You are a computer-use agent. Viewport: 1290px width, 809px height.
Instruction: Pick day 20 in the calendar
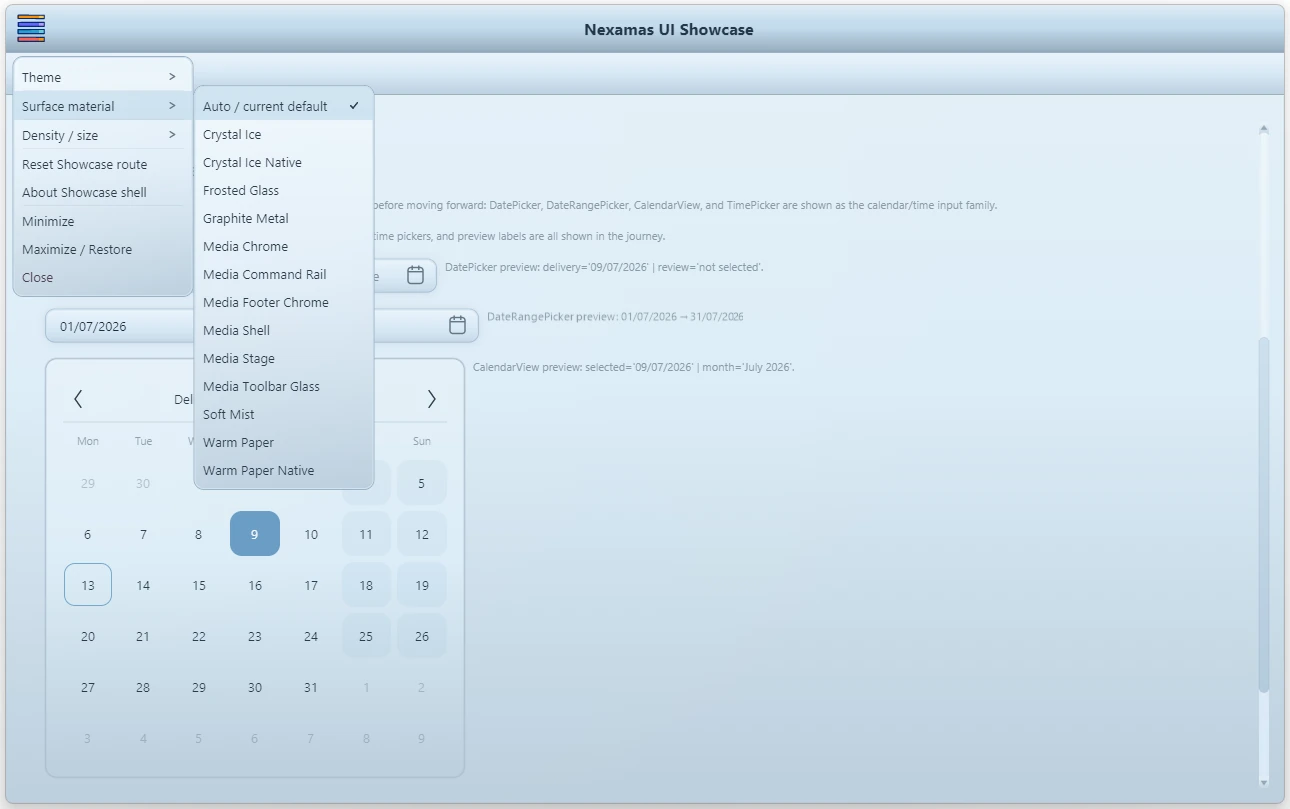(88, 636)
